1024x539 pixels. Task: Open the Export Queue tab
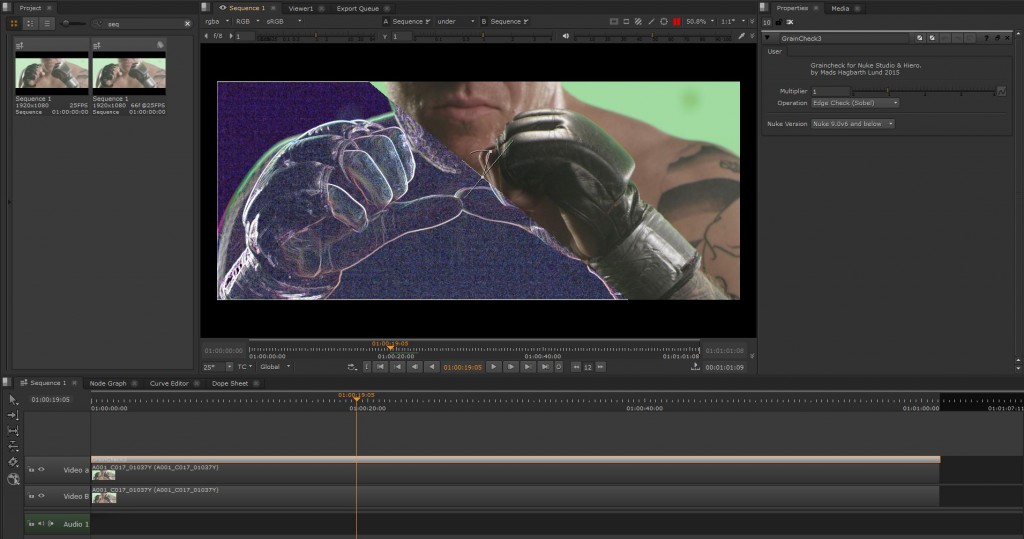tap(358, 7)
